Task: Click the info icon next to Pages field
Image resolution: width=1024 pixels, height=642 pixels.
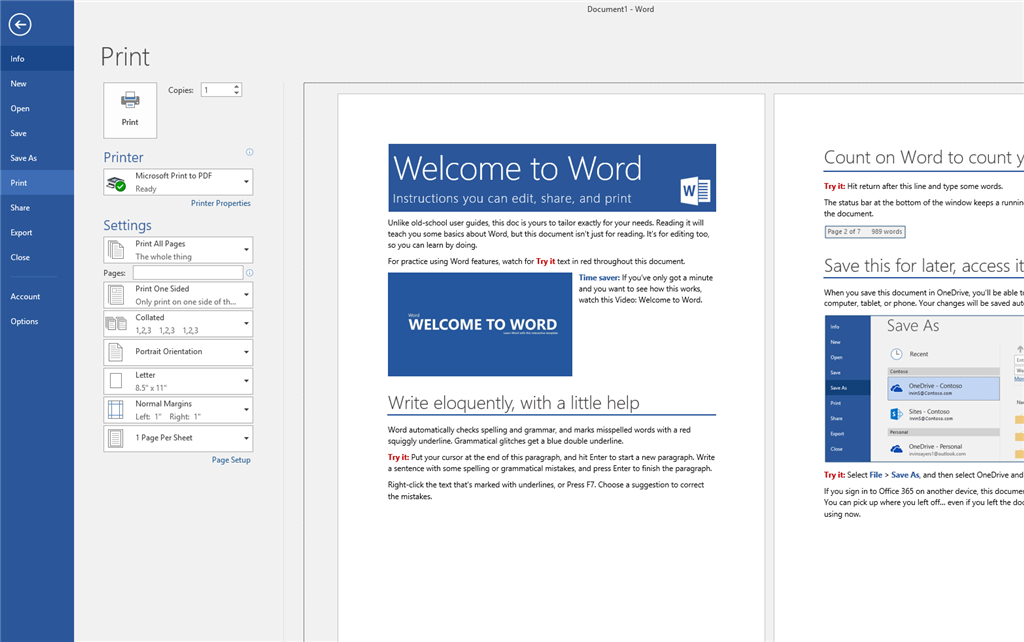Action: pos(249,273)
